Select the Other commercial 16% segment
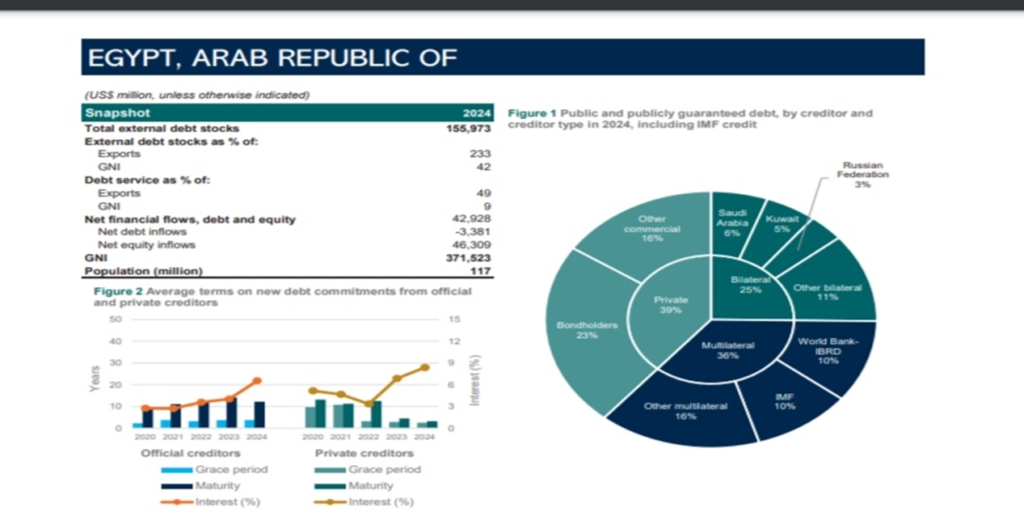 [x=658, y=229]
